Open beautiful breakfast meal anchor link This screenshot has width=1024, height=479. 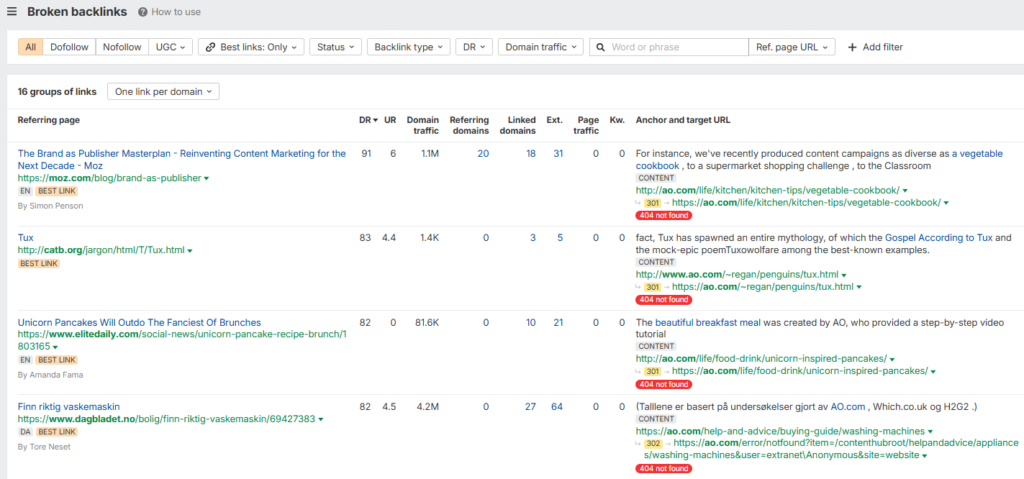pos(708,322)
